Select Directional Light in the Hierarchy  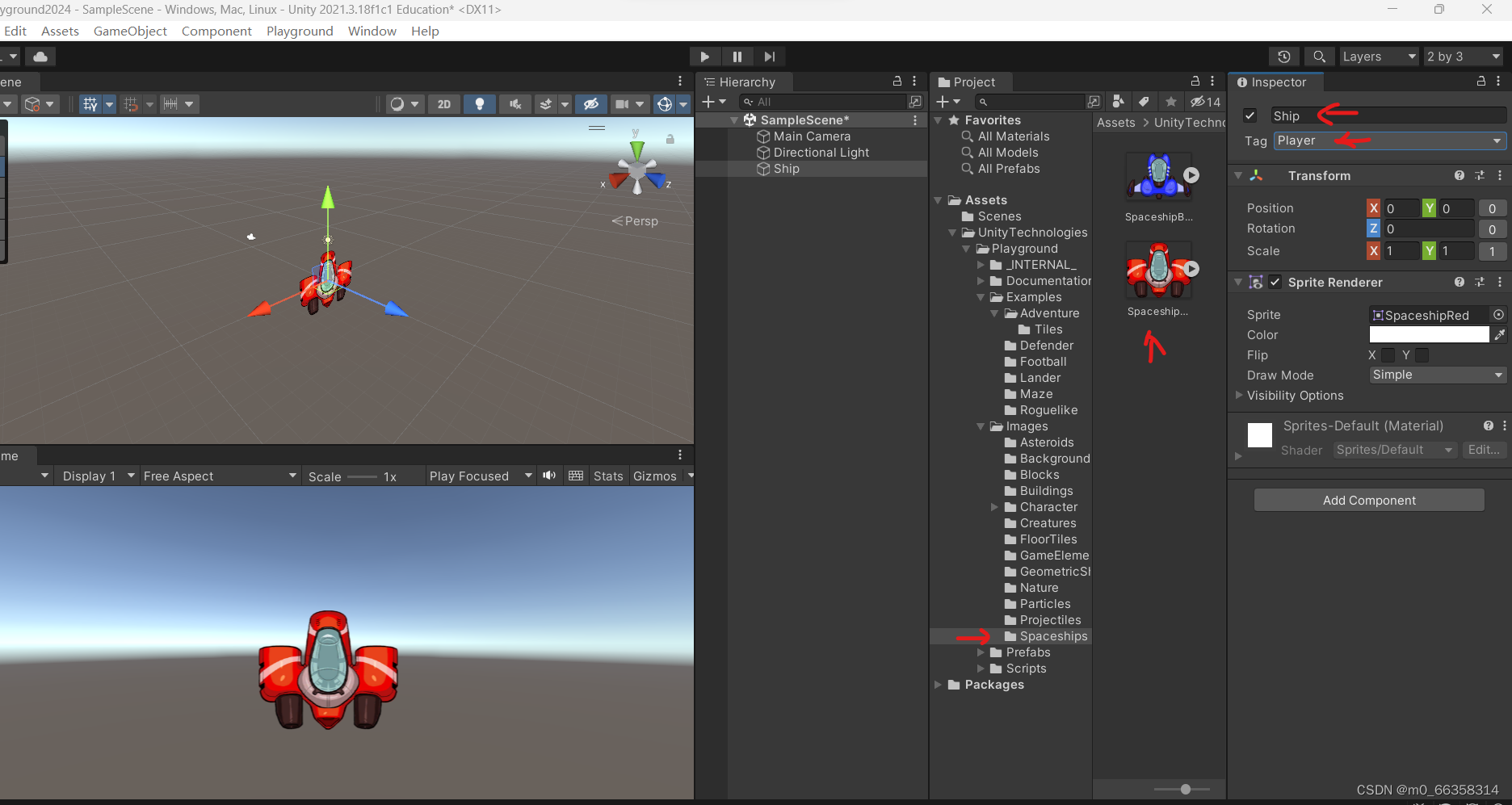point(821,153)
